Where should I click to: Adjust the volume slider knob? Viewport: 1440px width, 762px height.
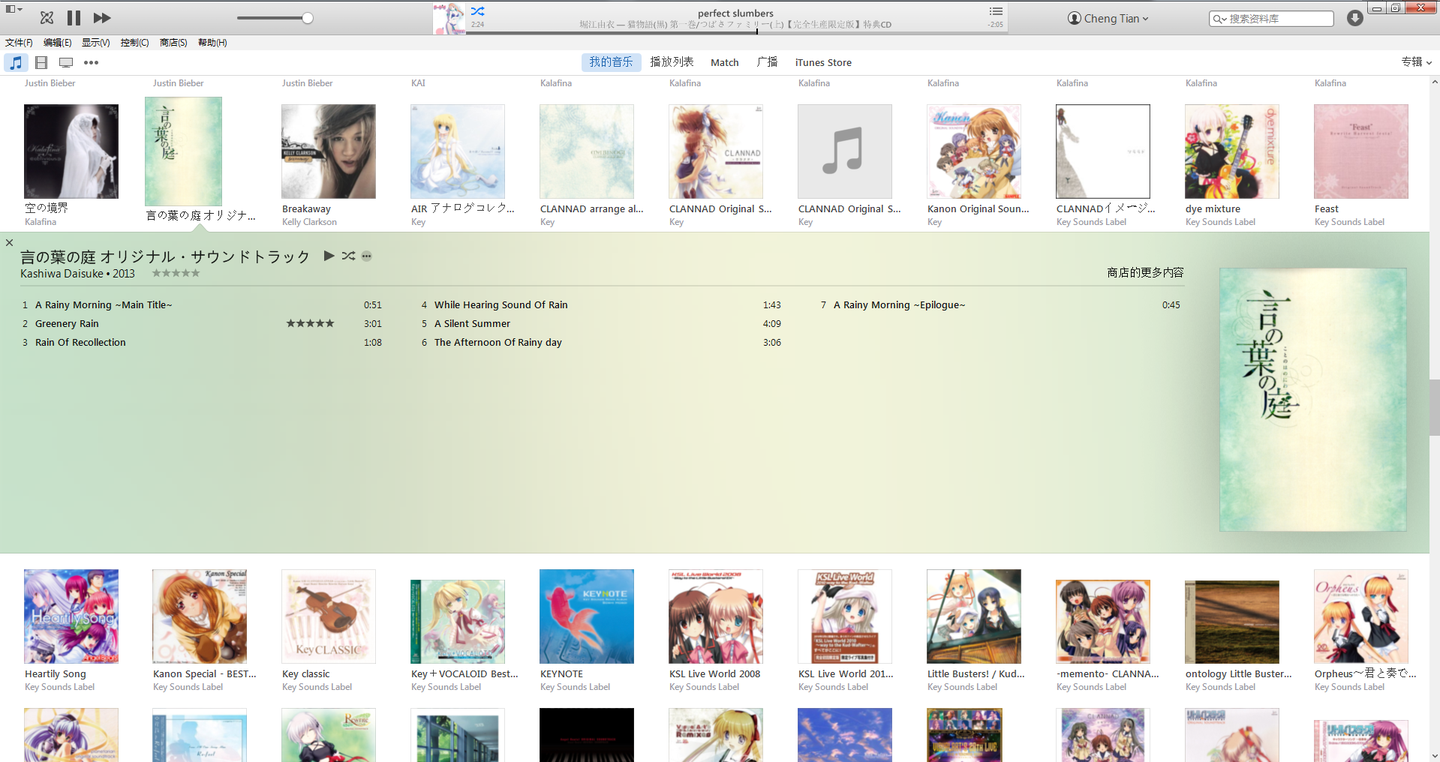point(307,18)
